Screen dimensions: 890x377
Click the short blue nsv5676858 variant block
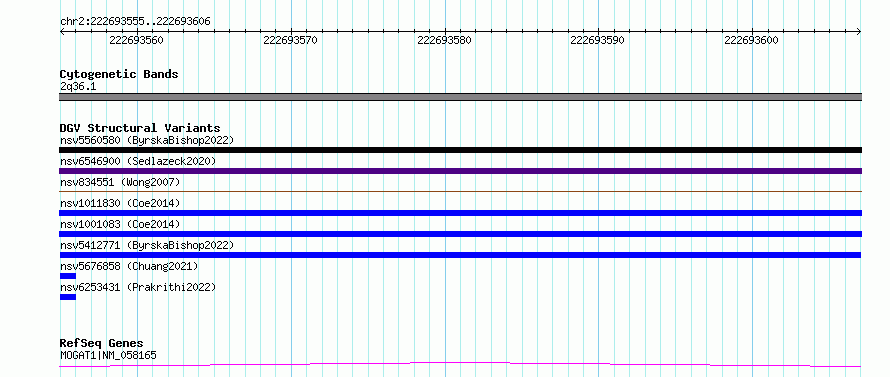point(68,276)
